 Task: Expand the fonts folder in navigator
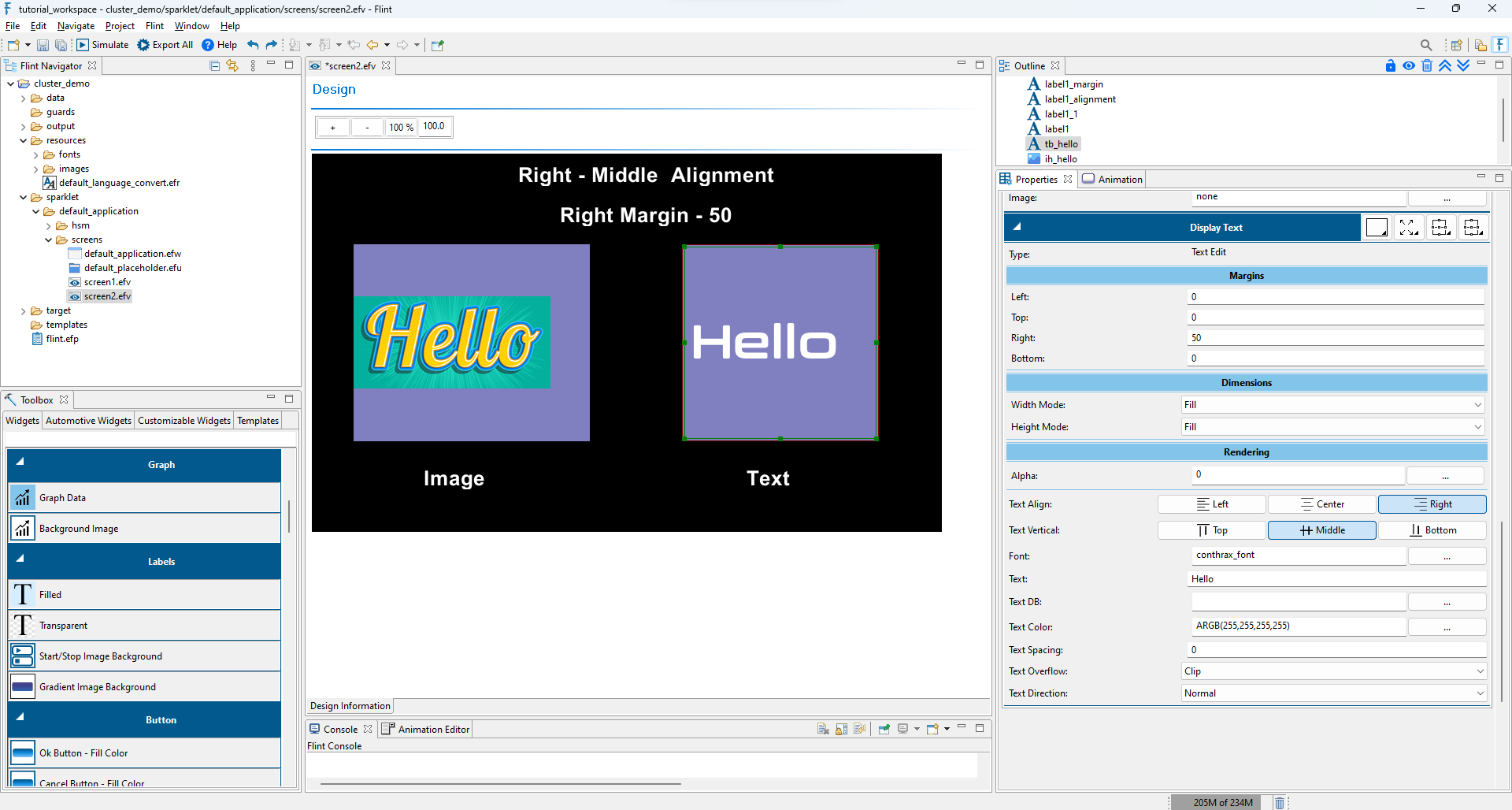click(35, 155)
